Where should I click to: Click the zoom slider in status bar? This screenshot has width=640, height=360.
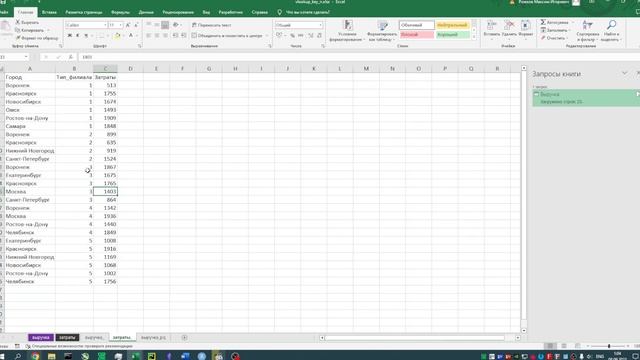[609, 346]
